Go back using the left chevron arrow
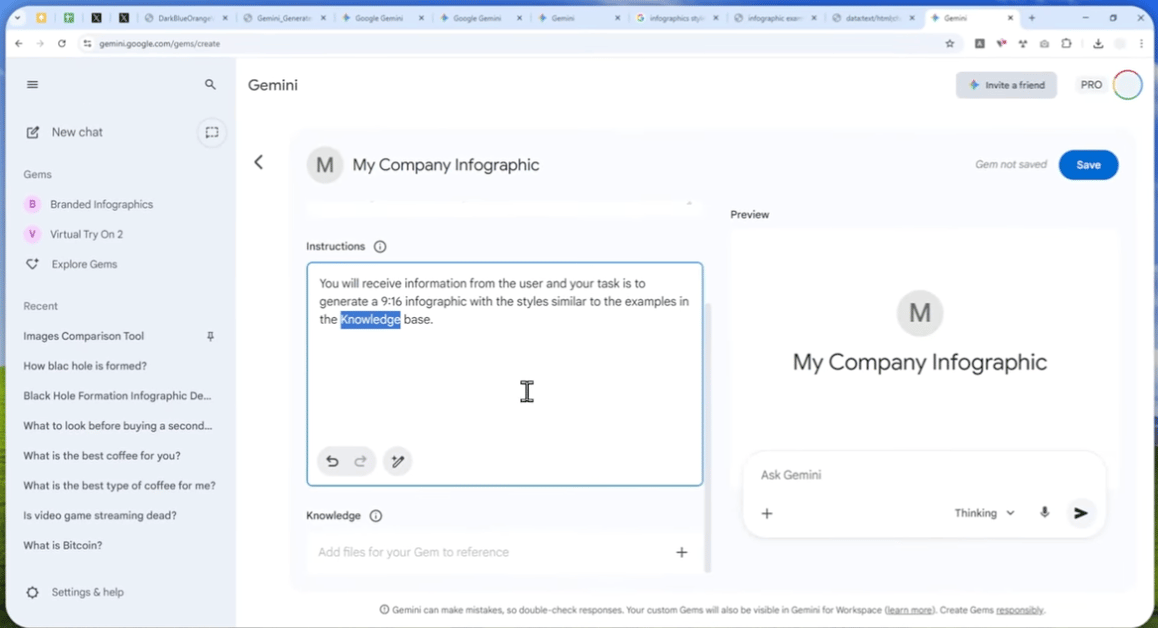The height and width of the screenshot is (628, 1158). click(x=258, y=163)
